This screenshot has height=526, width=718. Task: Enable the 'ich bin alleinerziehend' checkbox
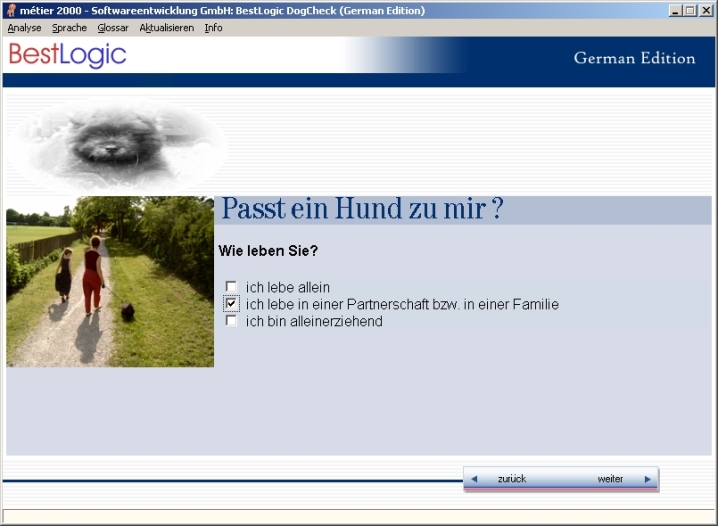[232, 321]
